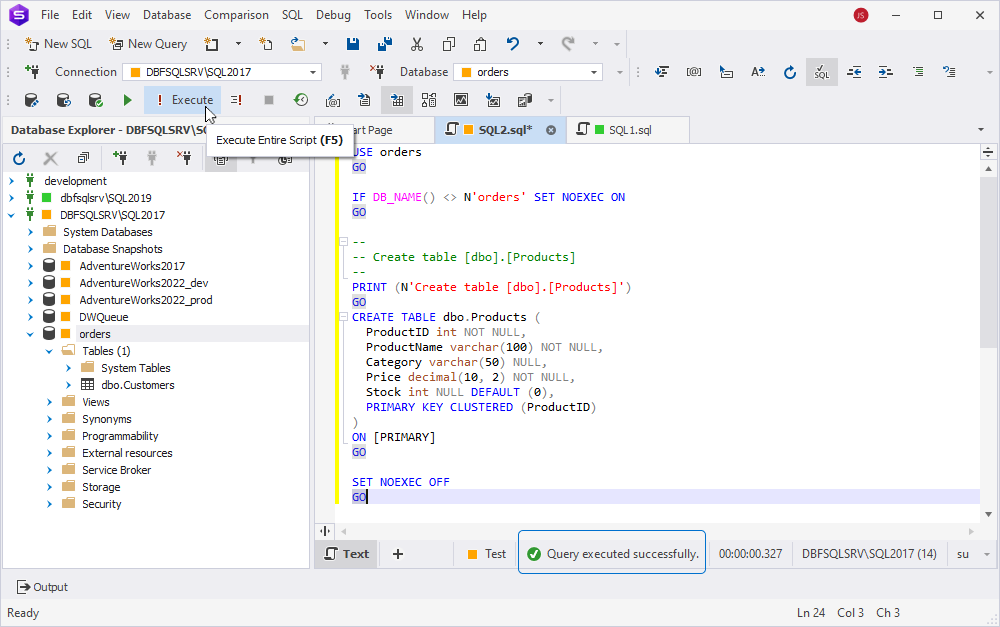
Task: Click the Format Document icon
Action: [662, 72]
